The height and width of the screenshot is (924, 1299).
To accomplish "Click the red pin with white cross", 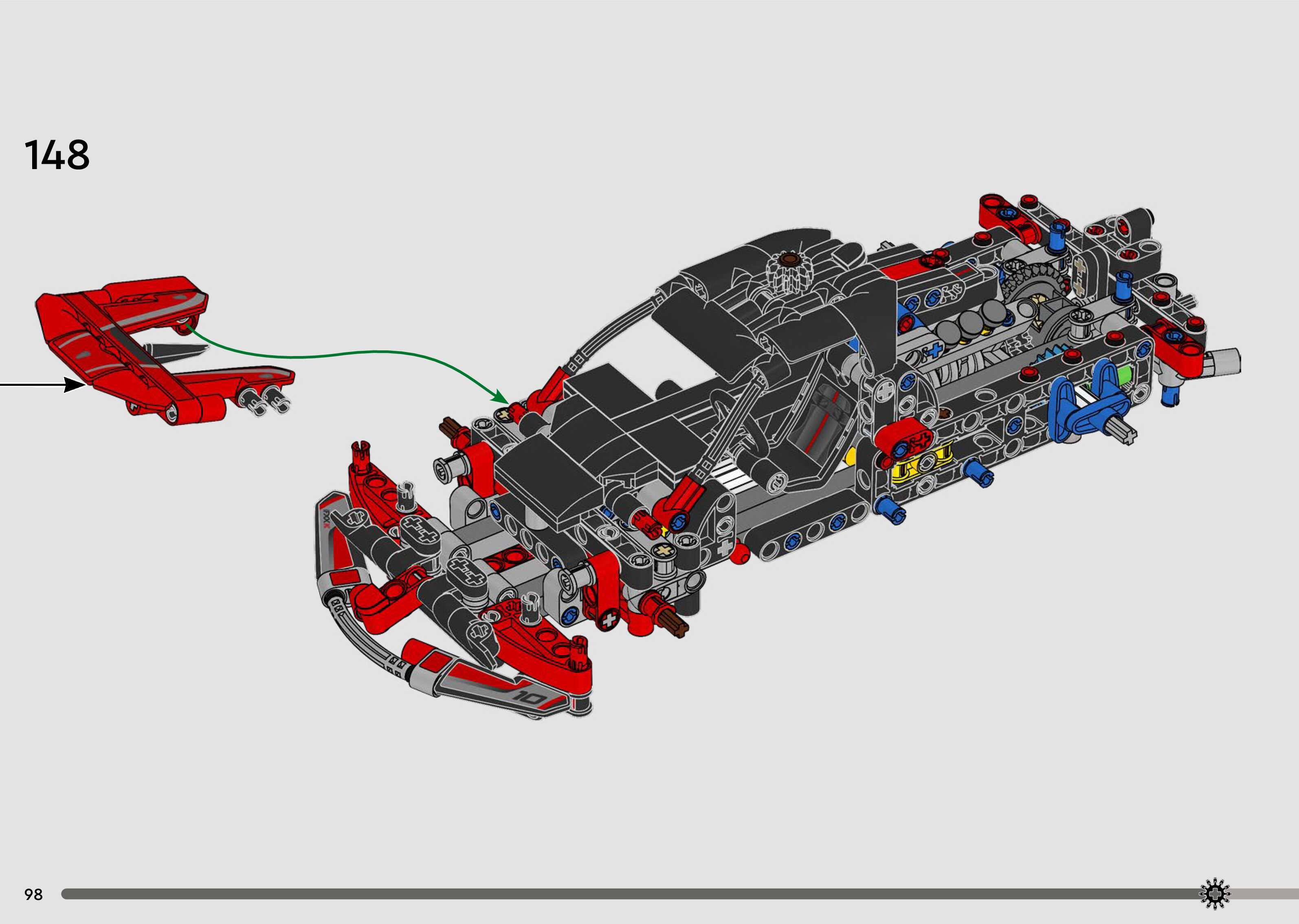I will [610, 621].
